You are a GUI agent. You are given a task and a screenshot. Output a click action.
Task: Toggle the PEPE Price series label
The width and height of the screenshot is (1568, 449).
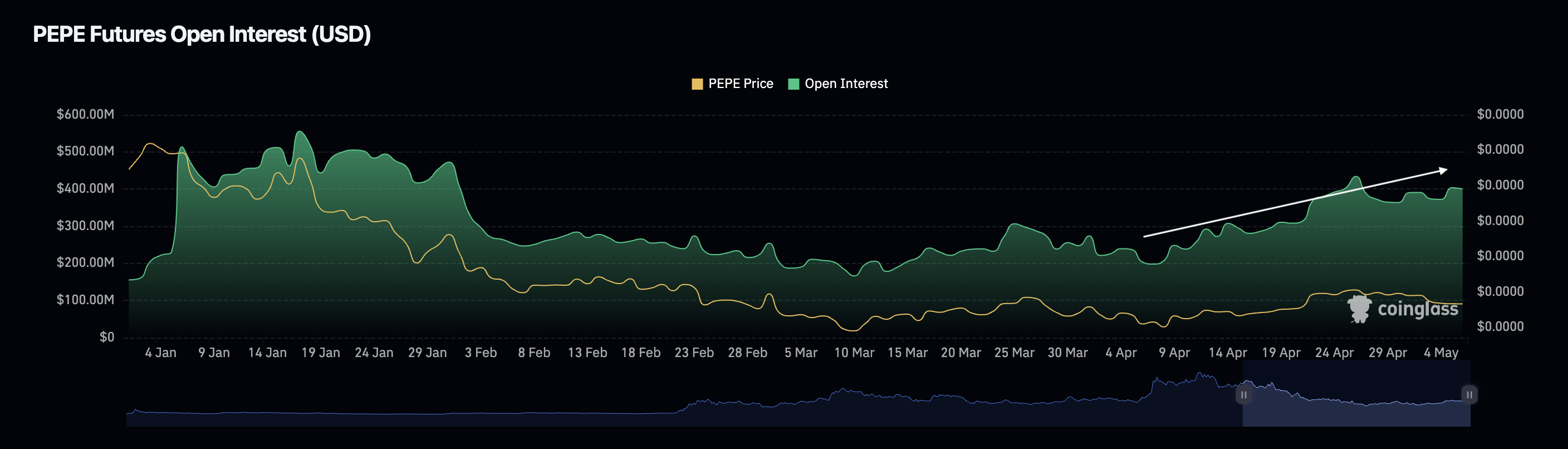[740, 84]
